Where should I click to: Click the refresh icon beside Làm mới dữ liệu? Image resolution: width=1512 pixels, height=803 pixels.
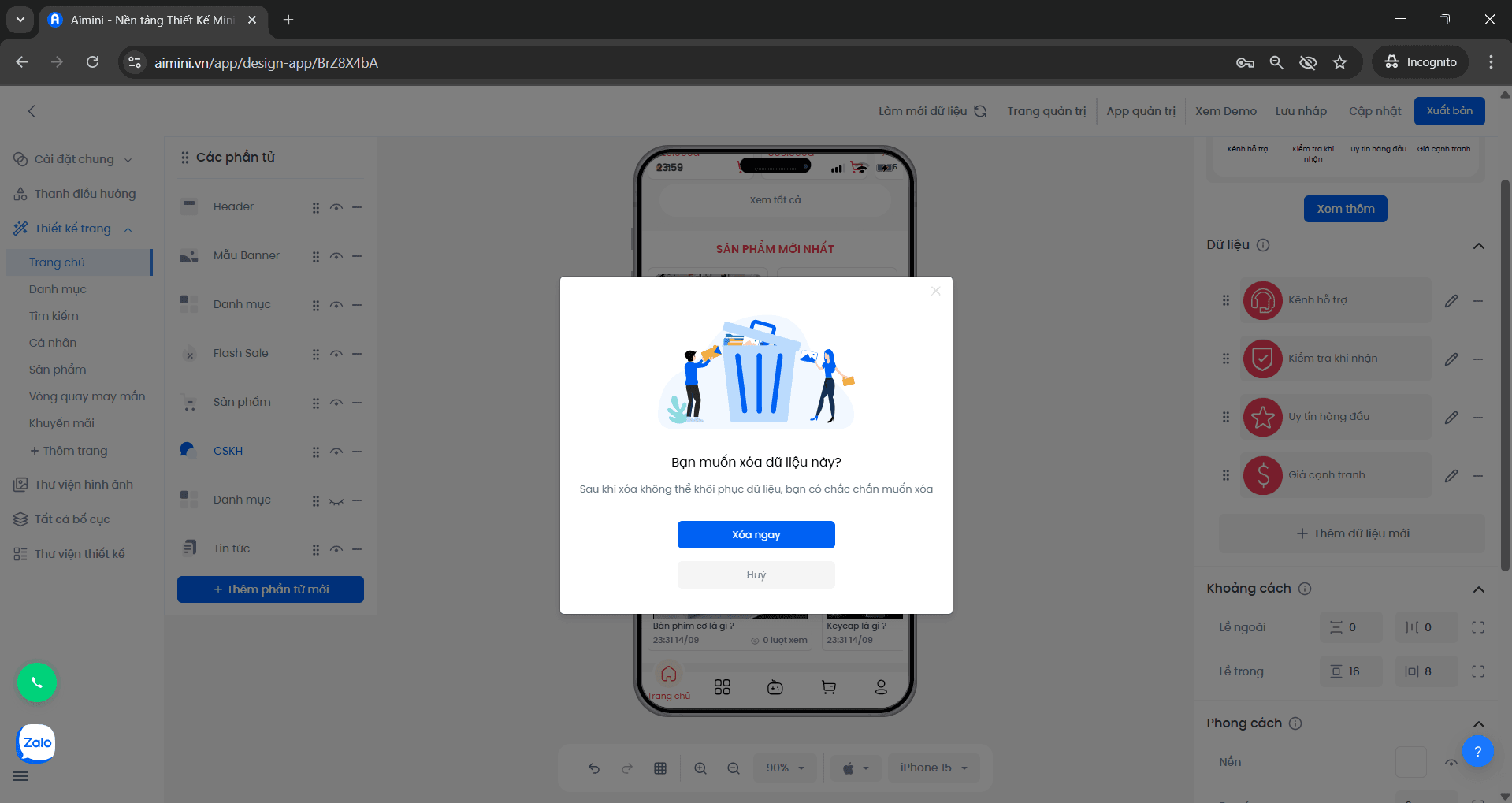click(980, 111)
